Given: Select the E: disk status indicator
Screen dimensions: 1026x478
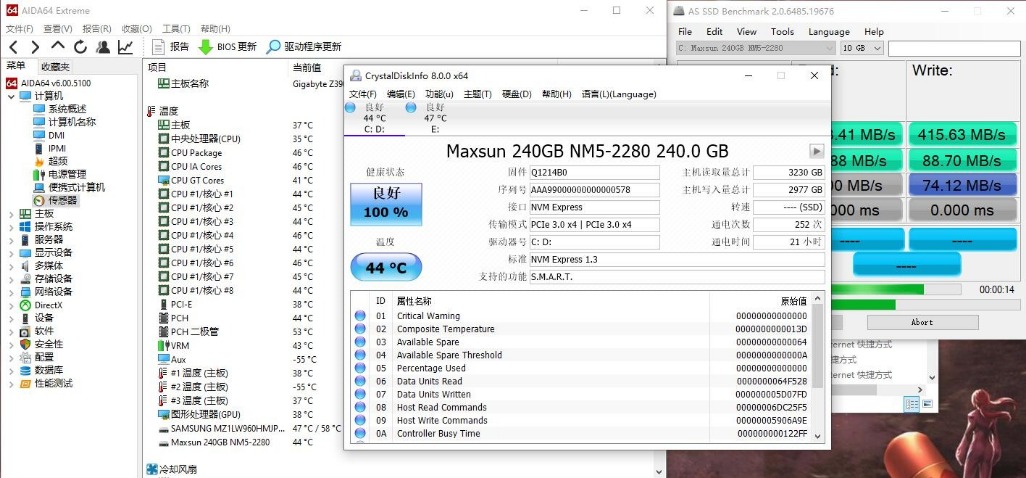Looking at the screenshot, I should (434, 118).
